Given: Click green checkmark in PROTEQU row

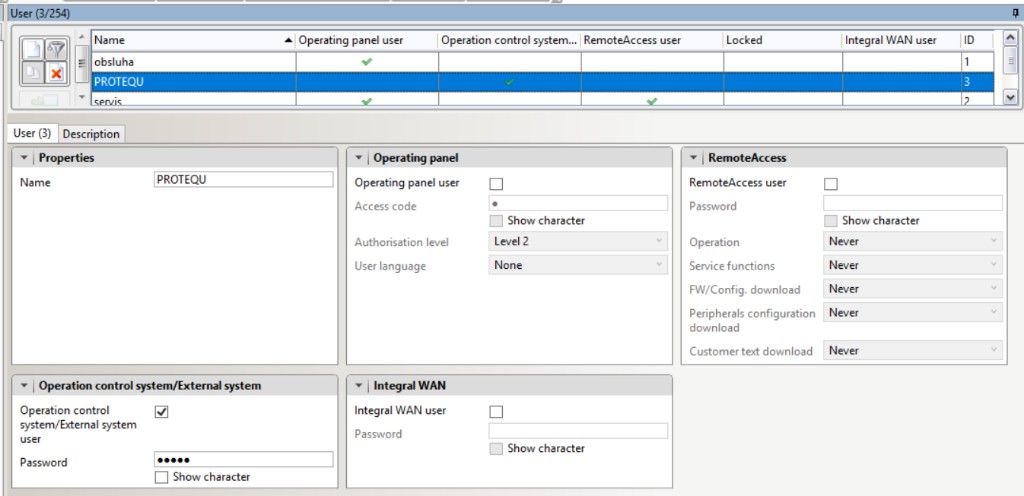Looking at the screenshot, I should (x=509, y=82).
